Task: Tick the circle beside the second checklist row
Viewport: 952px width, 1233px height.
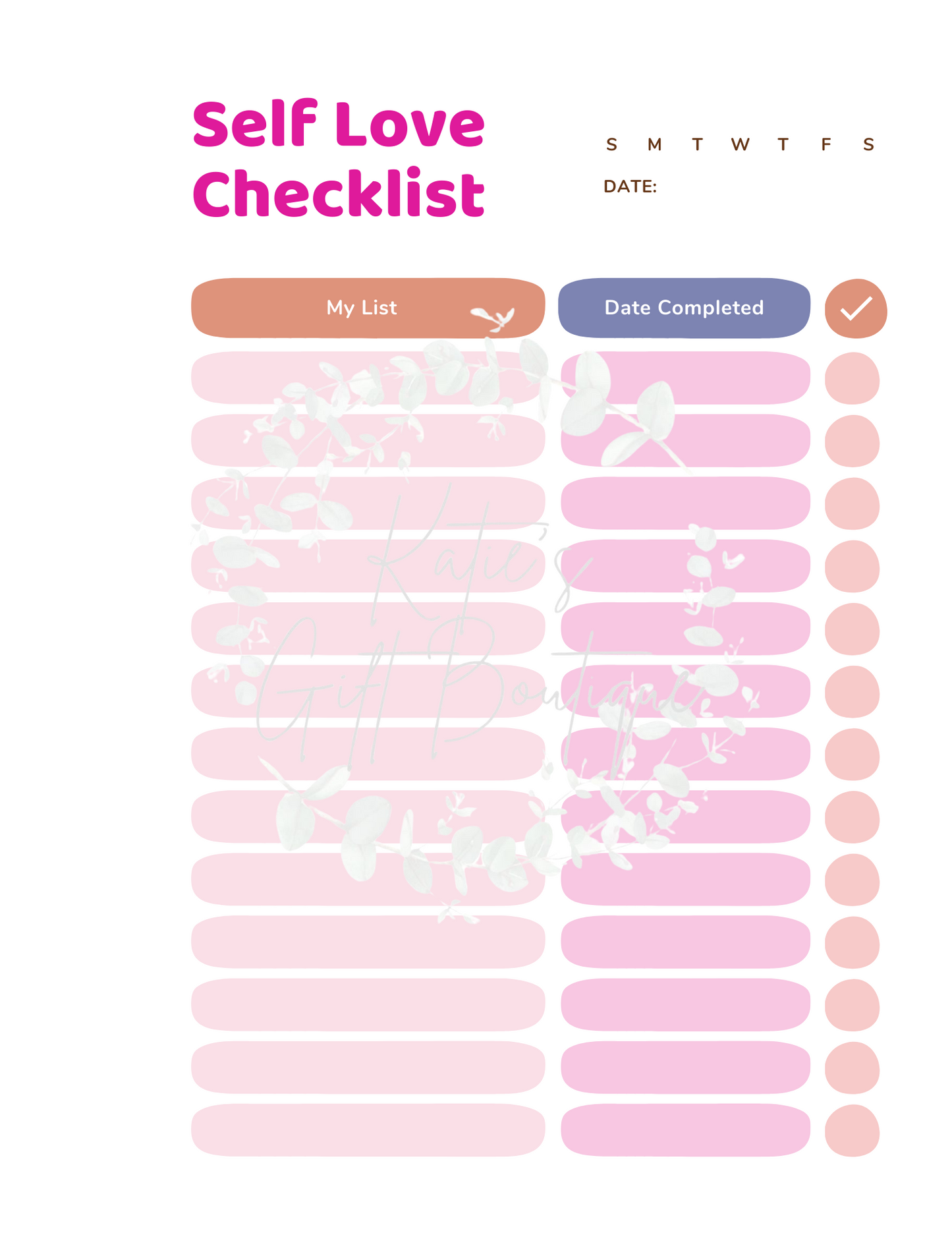Action: point(852,441)
